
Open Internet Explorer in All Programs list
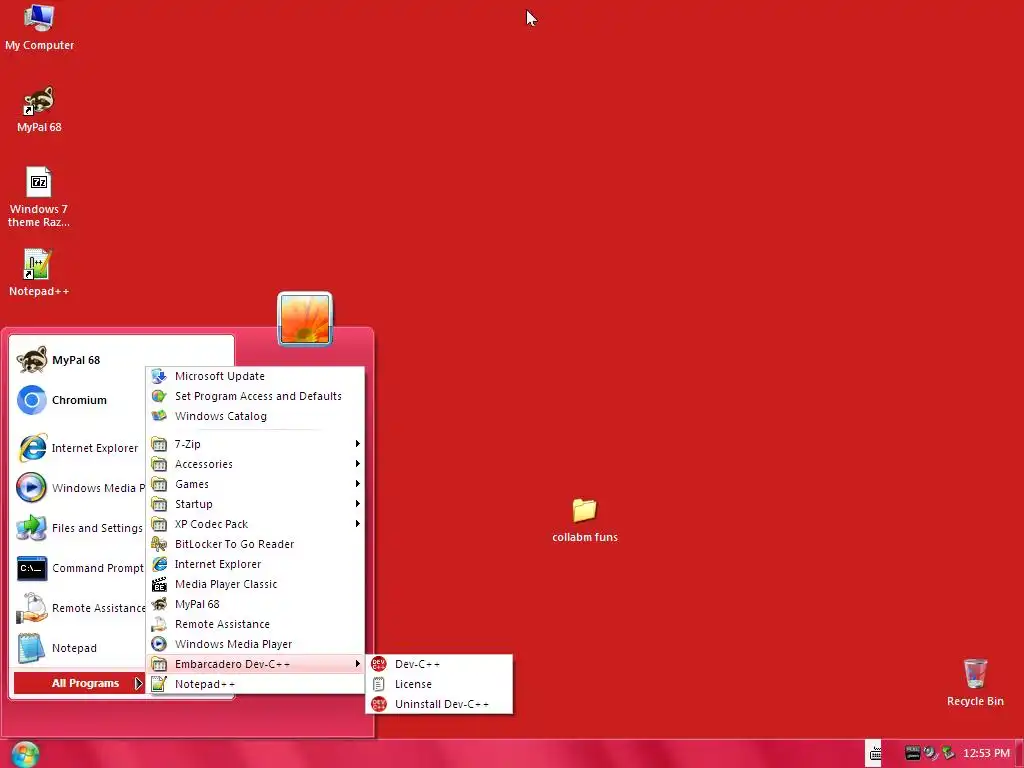pyautogui.click(x=255, y=564)
